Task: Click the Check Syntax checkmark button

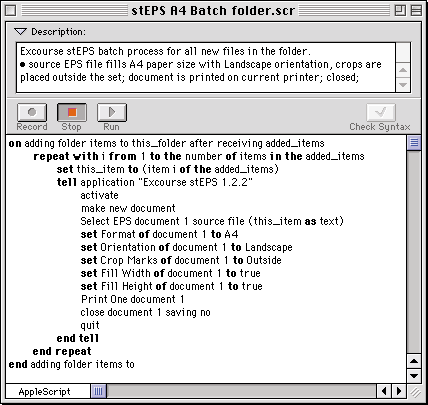Action: [381, 112]
